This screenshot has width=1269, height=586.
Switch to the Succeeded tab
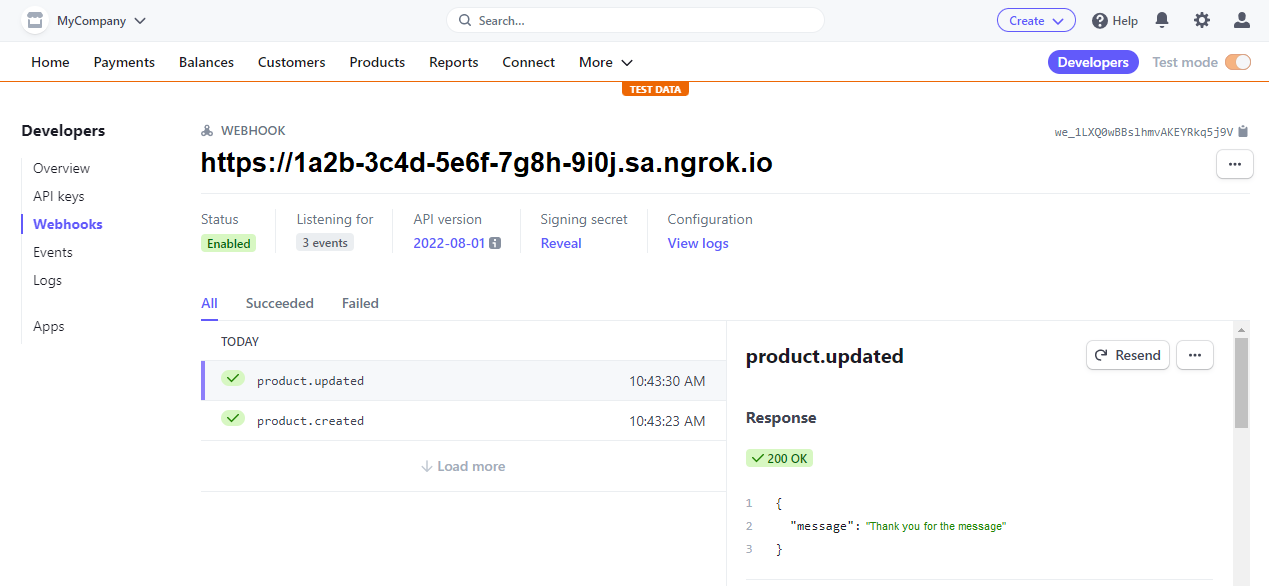point(279,303)
